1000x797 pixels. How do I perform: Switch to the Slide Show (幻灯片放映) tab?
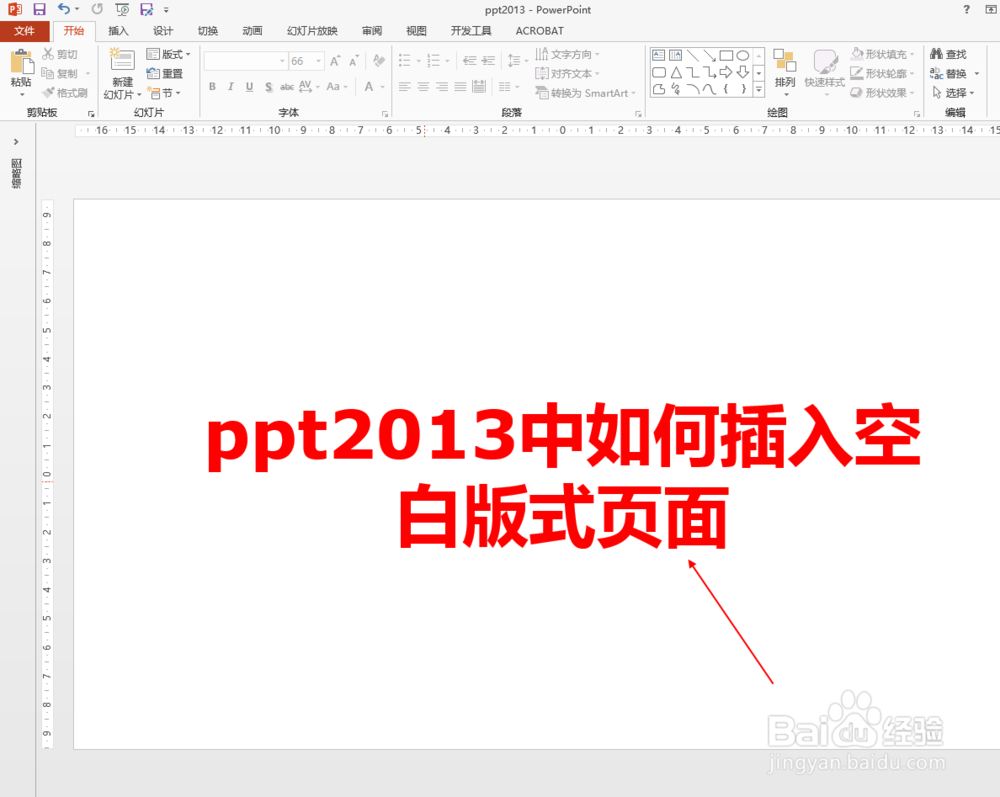312,31
